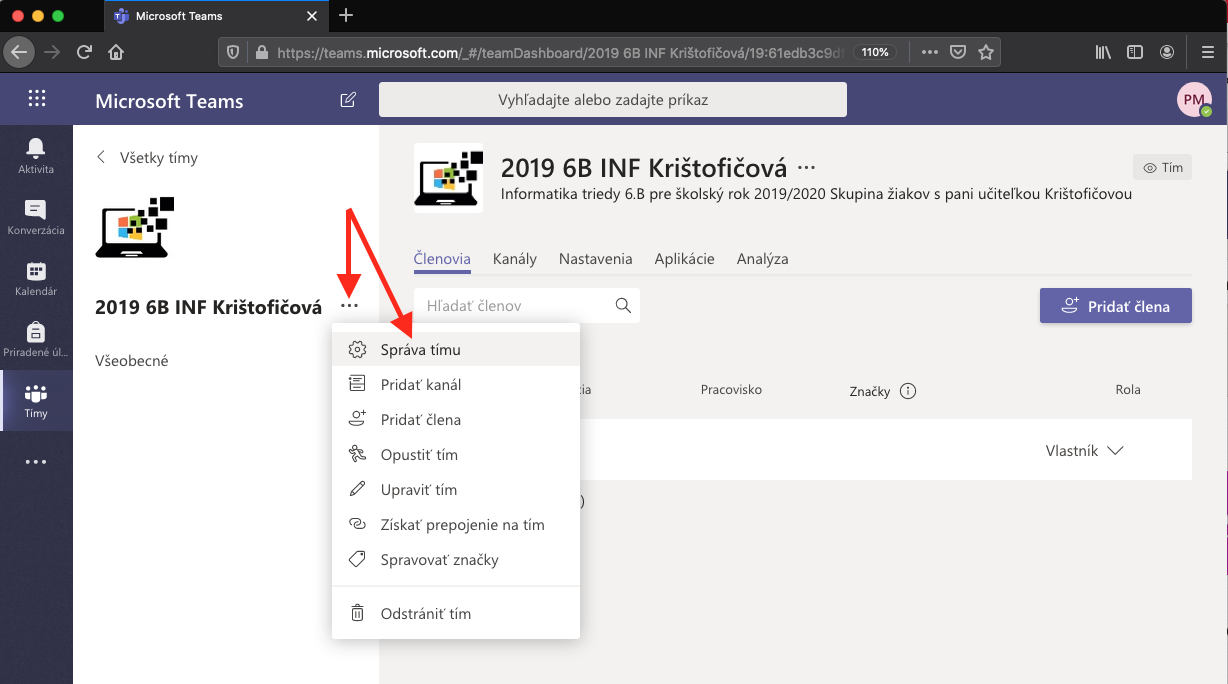Switch to the Kanály tab
1228x684 pixels.
pos(514,259)
